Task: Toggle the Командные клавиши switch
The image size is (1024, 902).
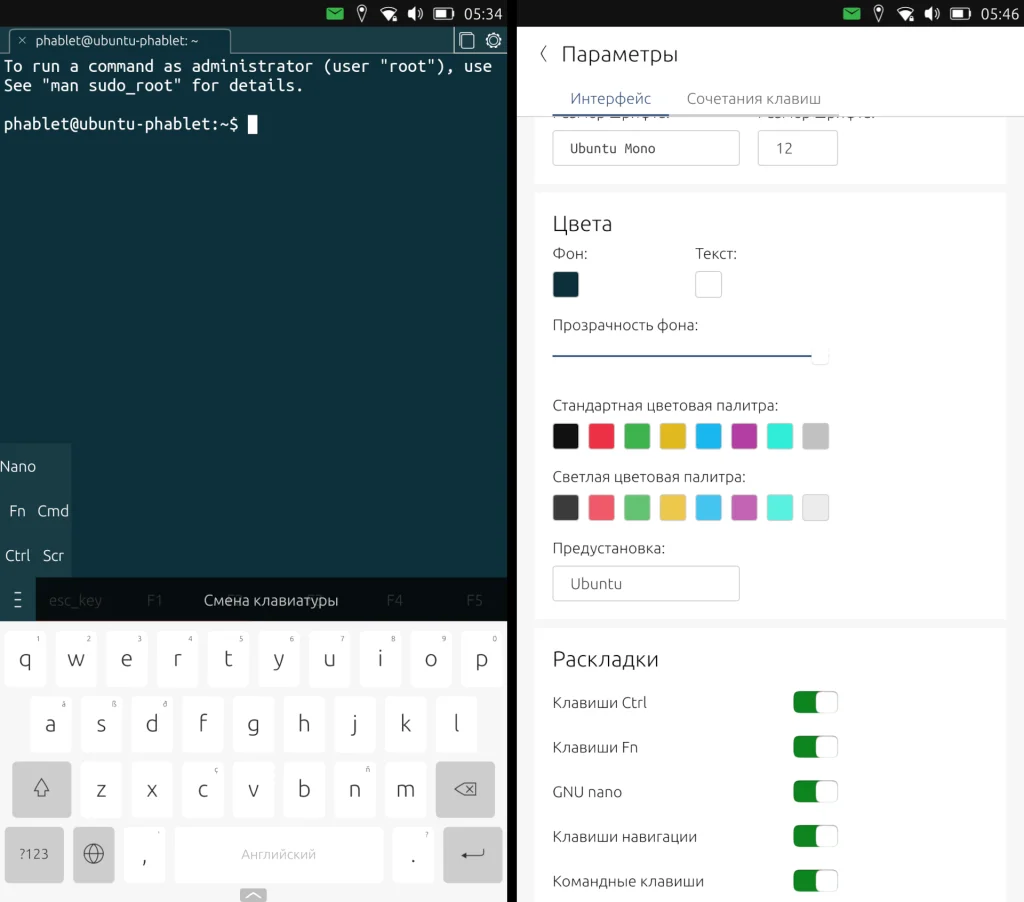Action: tap(815, 881)
